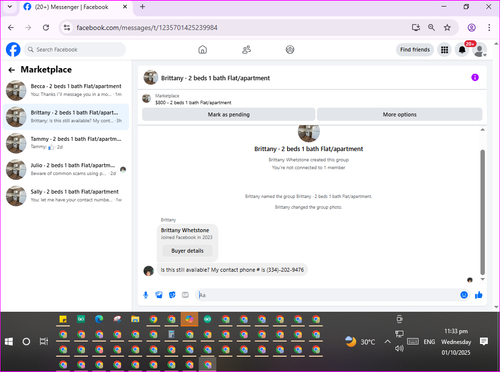Open Chrome profile avatar
Screen dimensions: 500x372
click(471, 28)
